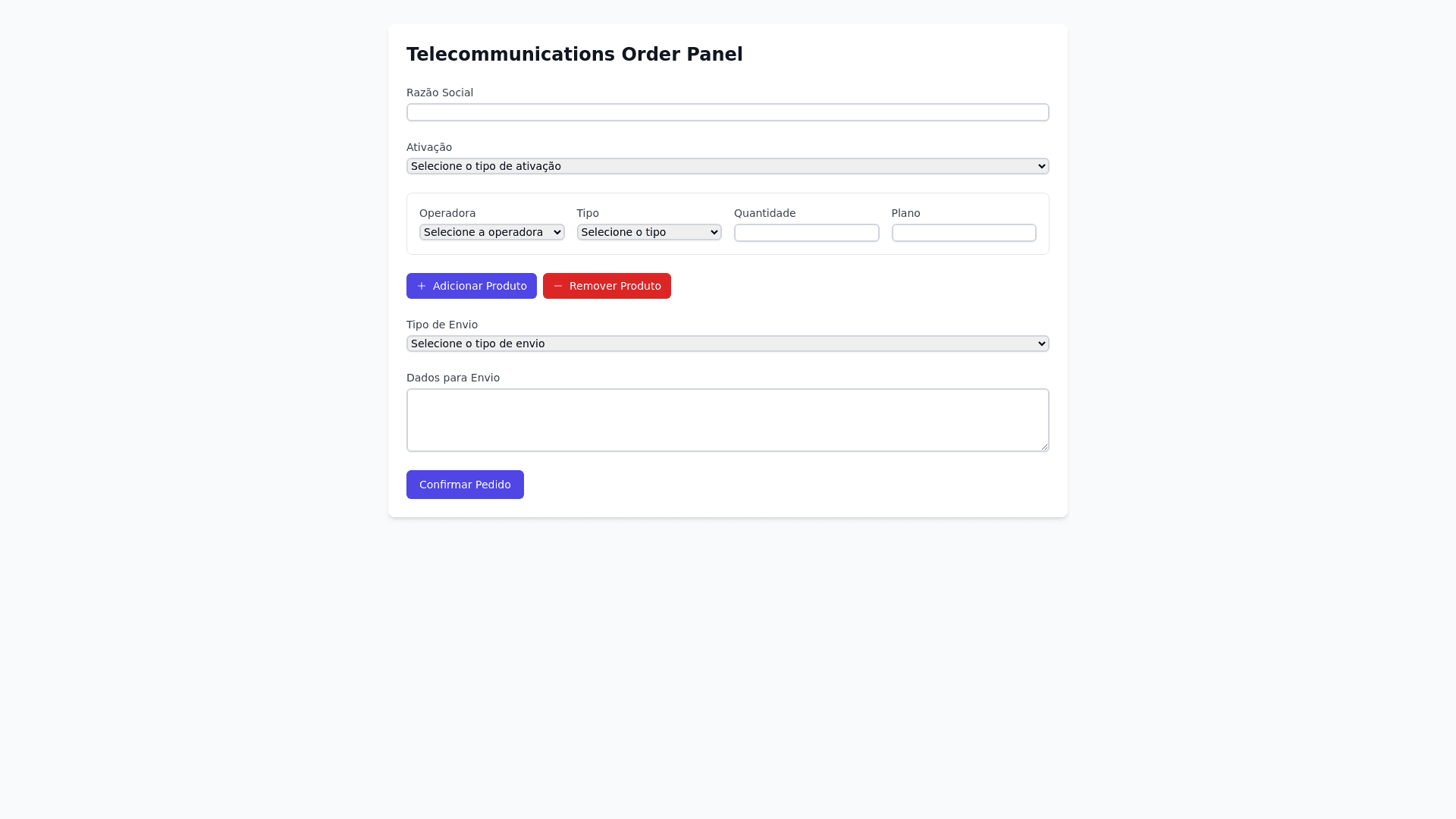Expand the Tipo de Envio dropdown
The image size is (1456, 819).
tap(727, 344)
